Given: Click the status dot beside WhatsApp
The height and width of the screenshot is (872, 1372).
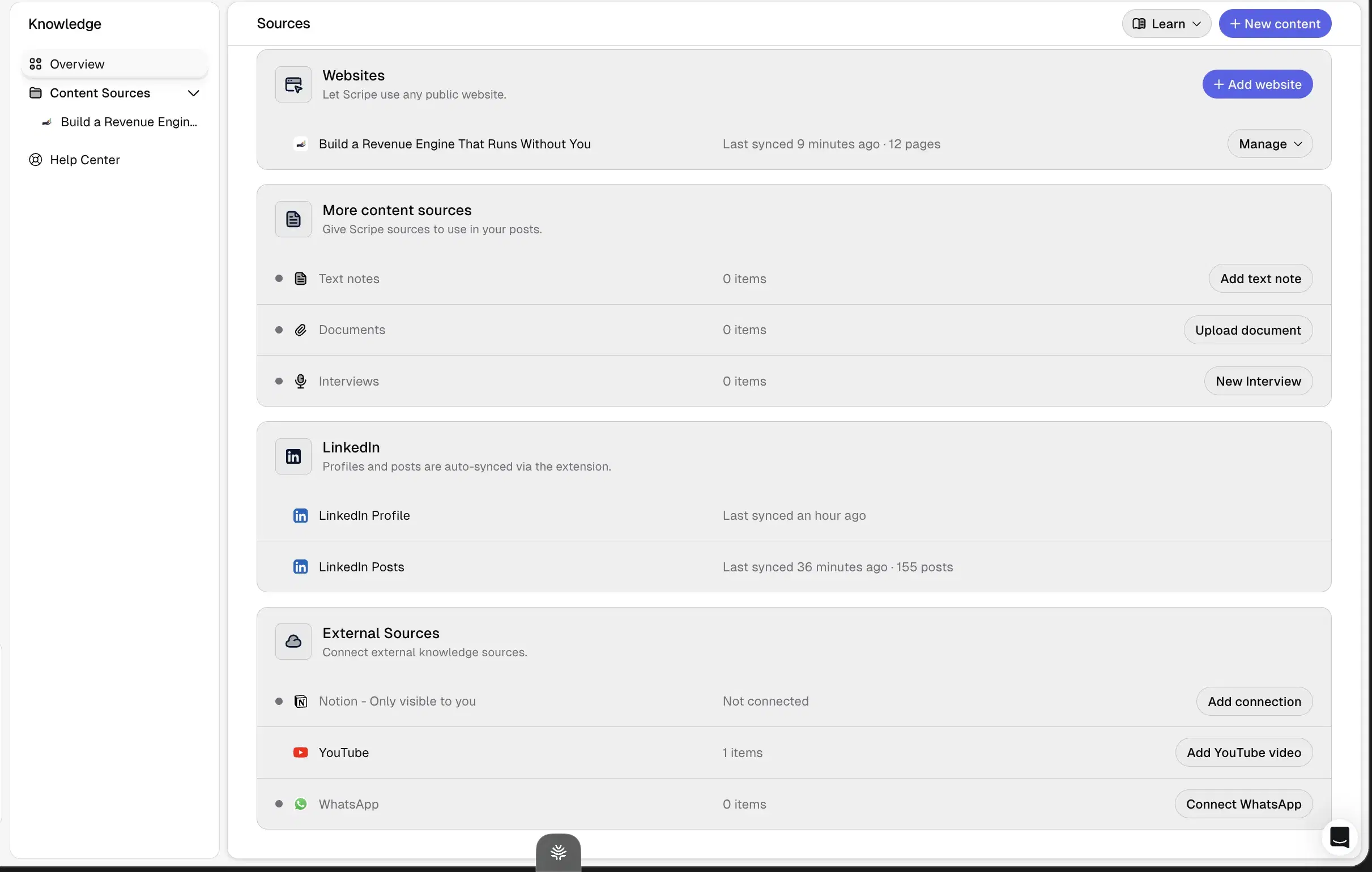Looking at the screenshot, I should point(279,803).
